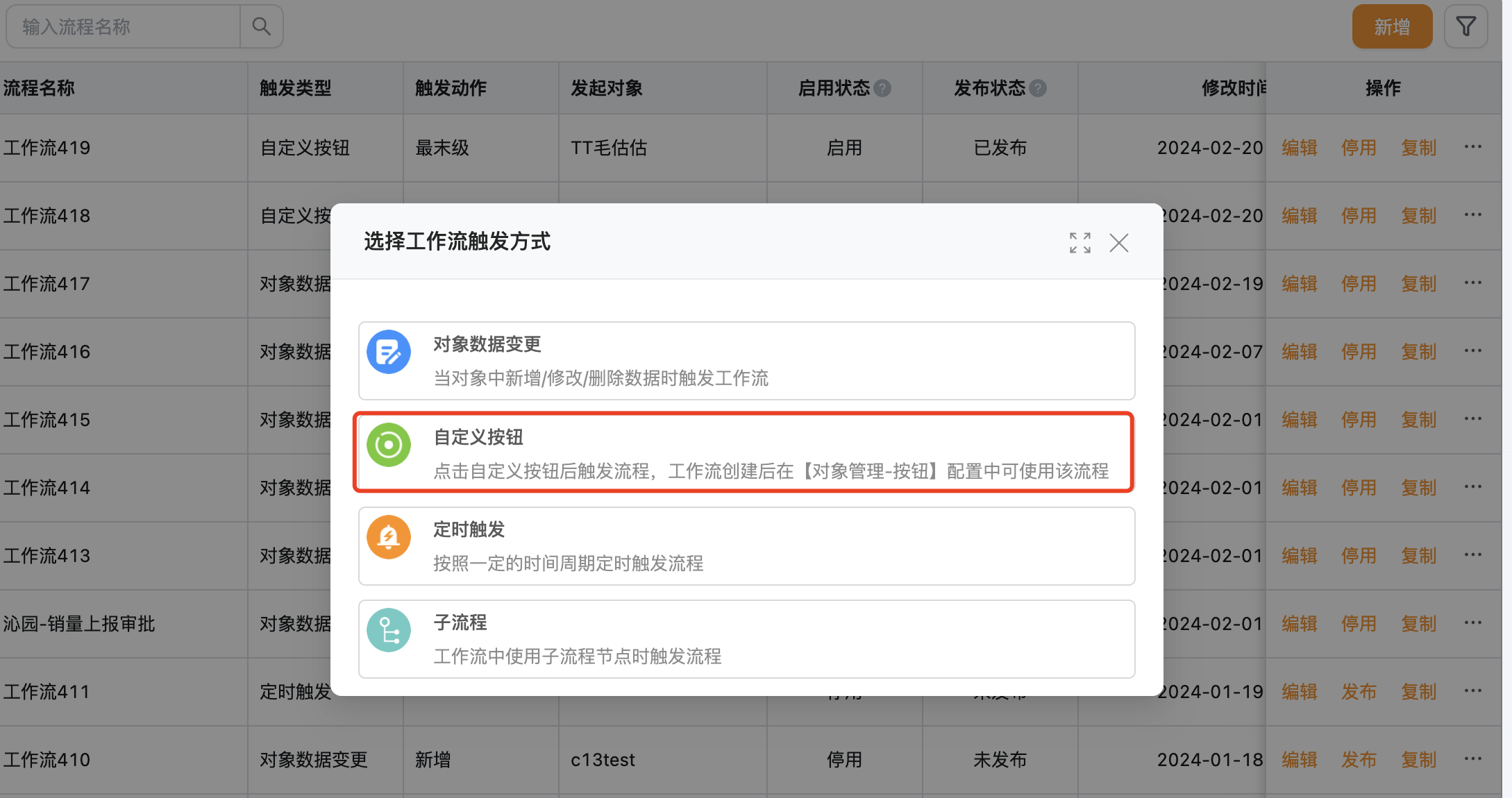
Task: Click the search magnifier icon
Action: (261, 26)
